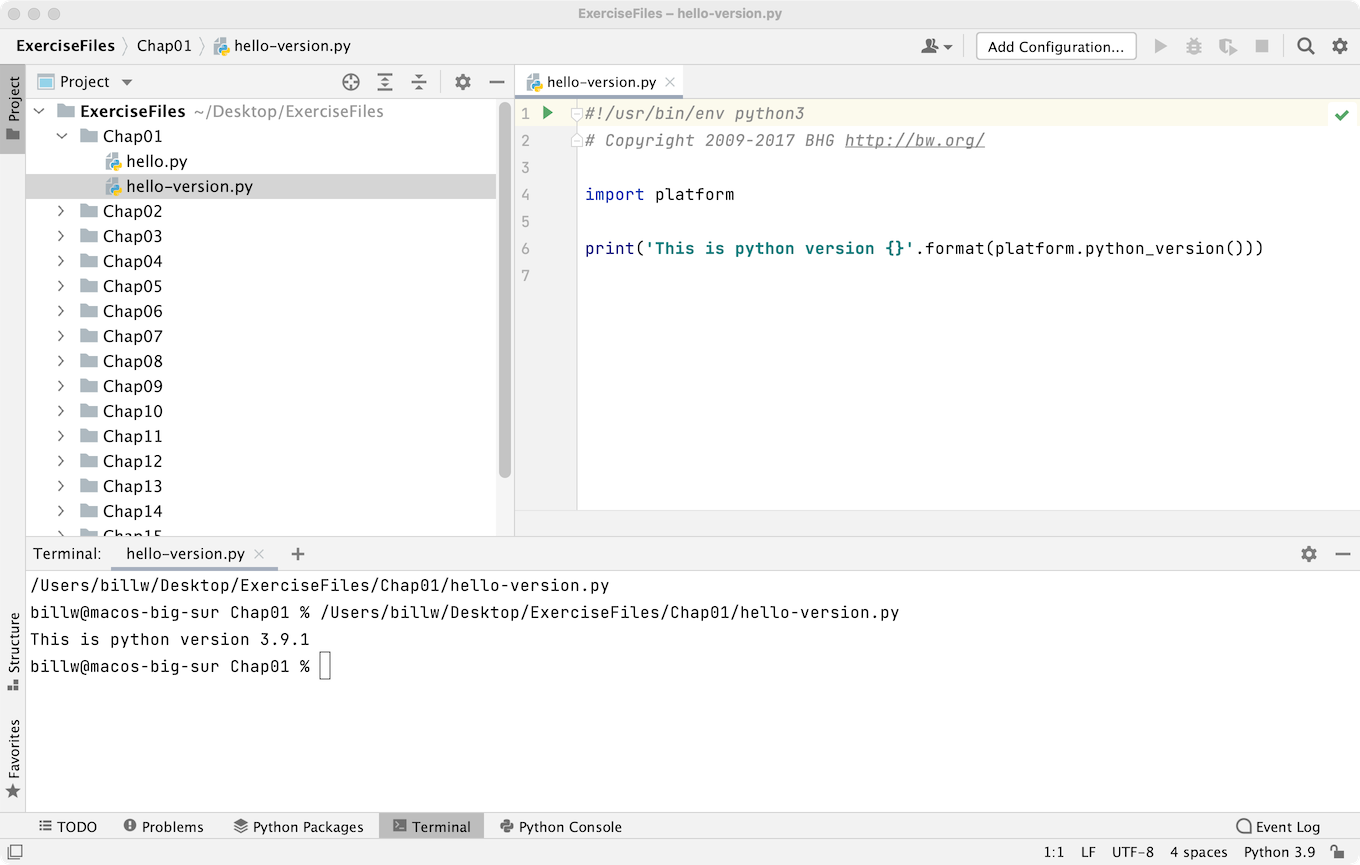Toggle the Structure side tool window

(13, 653)
